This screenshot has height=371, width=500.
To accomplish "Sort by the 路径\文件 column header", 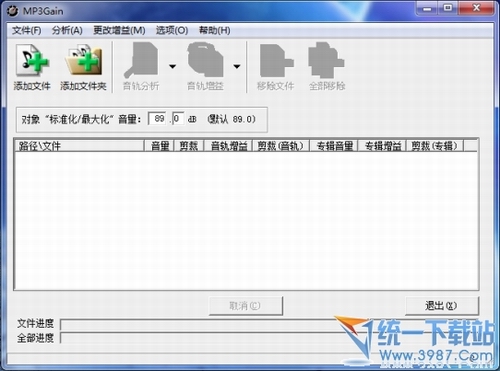I will 79,146.
